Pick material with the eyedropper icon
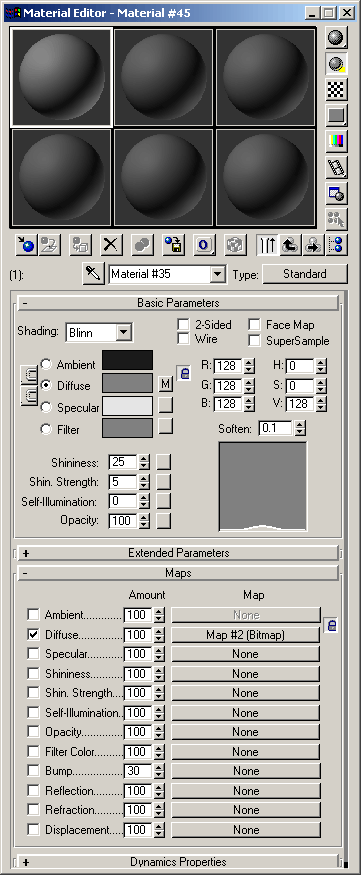The image size is (361, 875). [93, 273]
